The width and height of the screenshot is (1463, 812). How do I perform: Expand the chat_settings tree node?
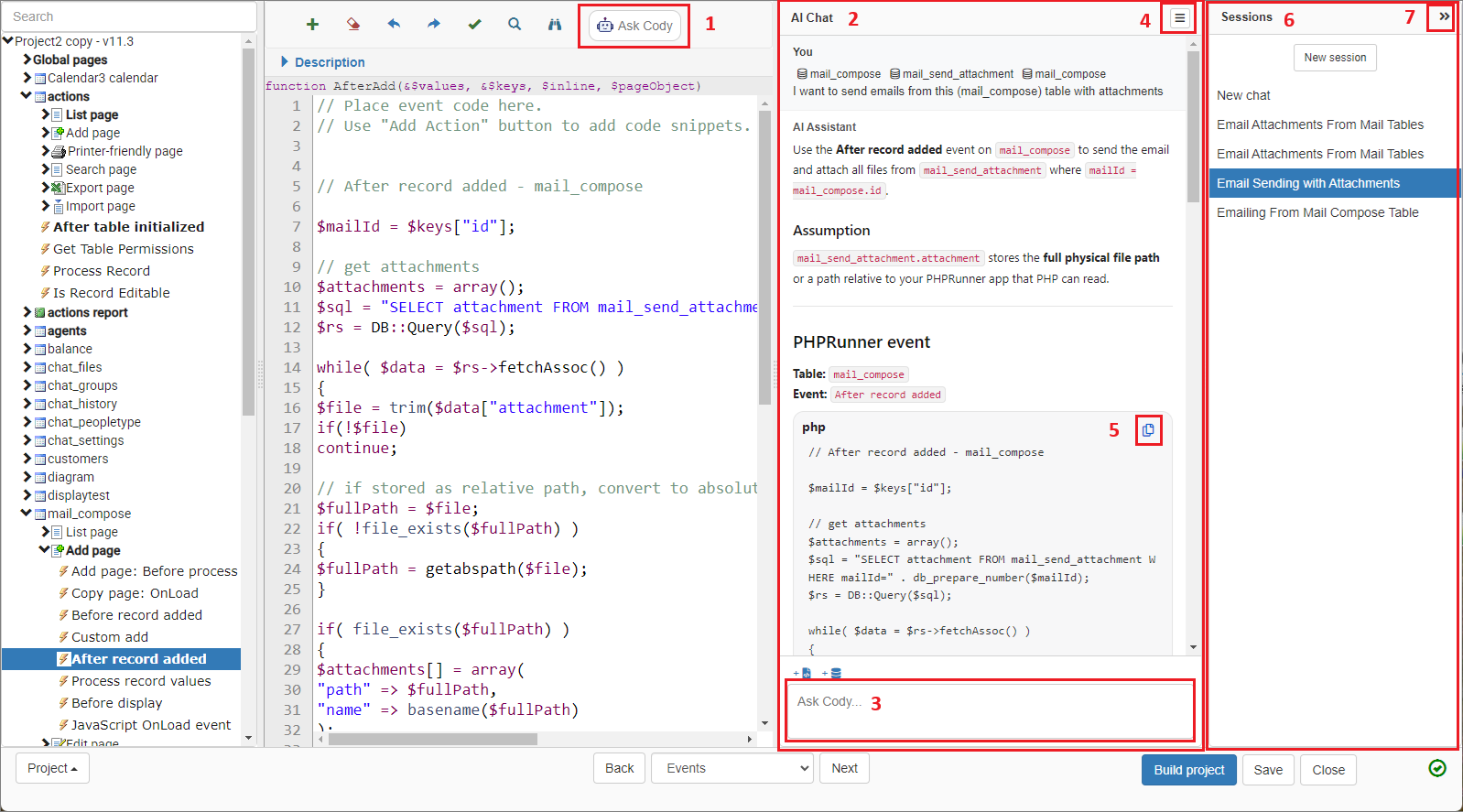(x=27, y=440)
